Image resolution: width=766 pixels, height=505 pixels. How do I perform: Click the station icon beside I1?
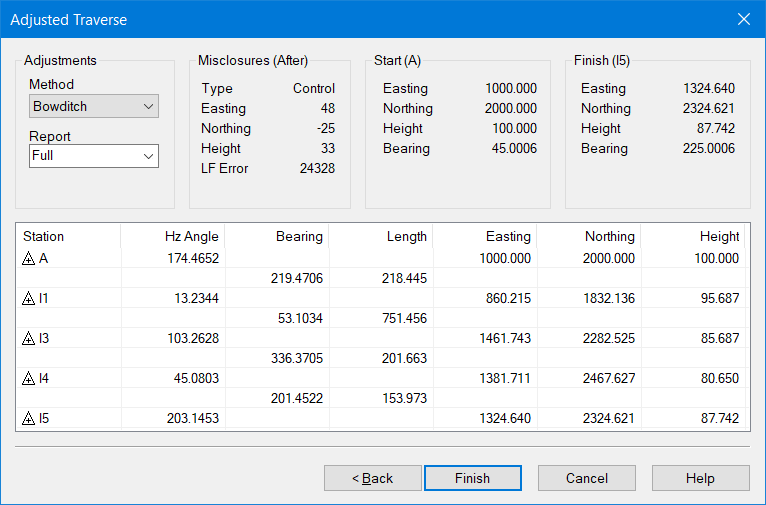click(28, 298)
